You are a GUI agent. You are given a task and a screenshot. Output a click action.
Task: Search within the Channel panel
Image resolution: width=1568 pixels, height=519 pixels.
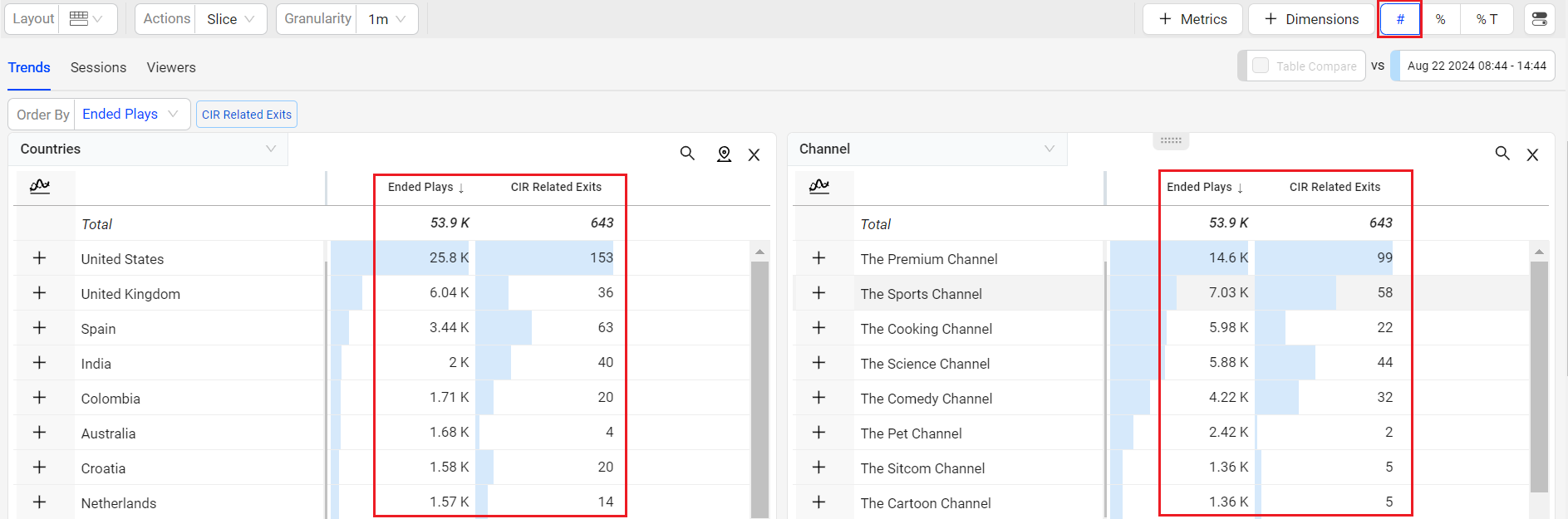pyautogui.click(x=1502, y=154)
